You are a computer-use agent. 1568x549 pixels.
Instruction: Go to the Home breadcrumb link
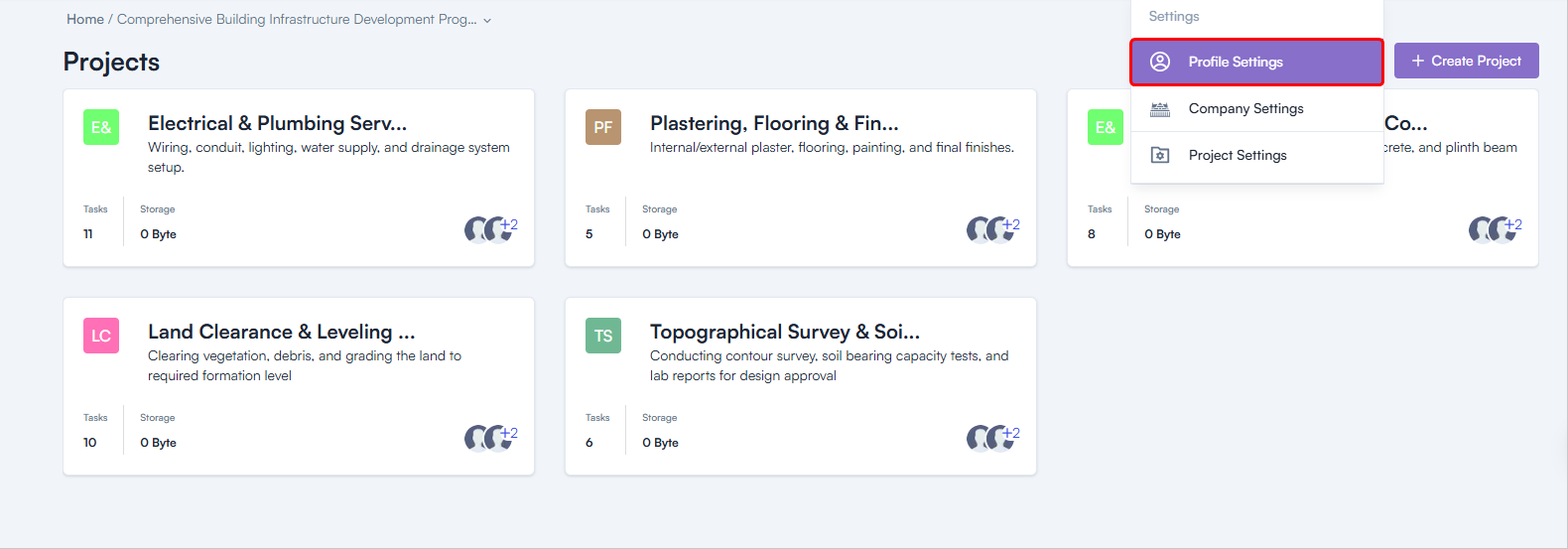click(x=84, y=20)
